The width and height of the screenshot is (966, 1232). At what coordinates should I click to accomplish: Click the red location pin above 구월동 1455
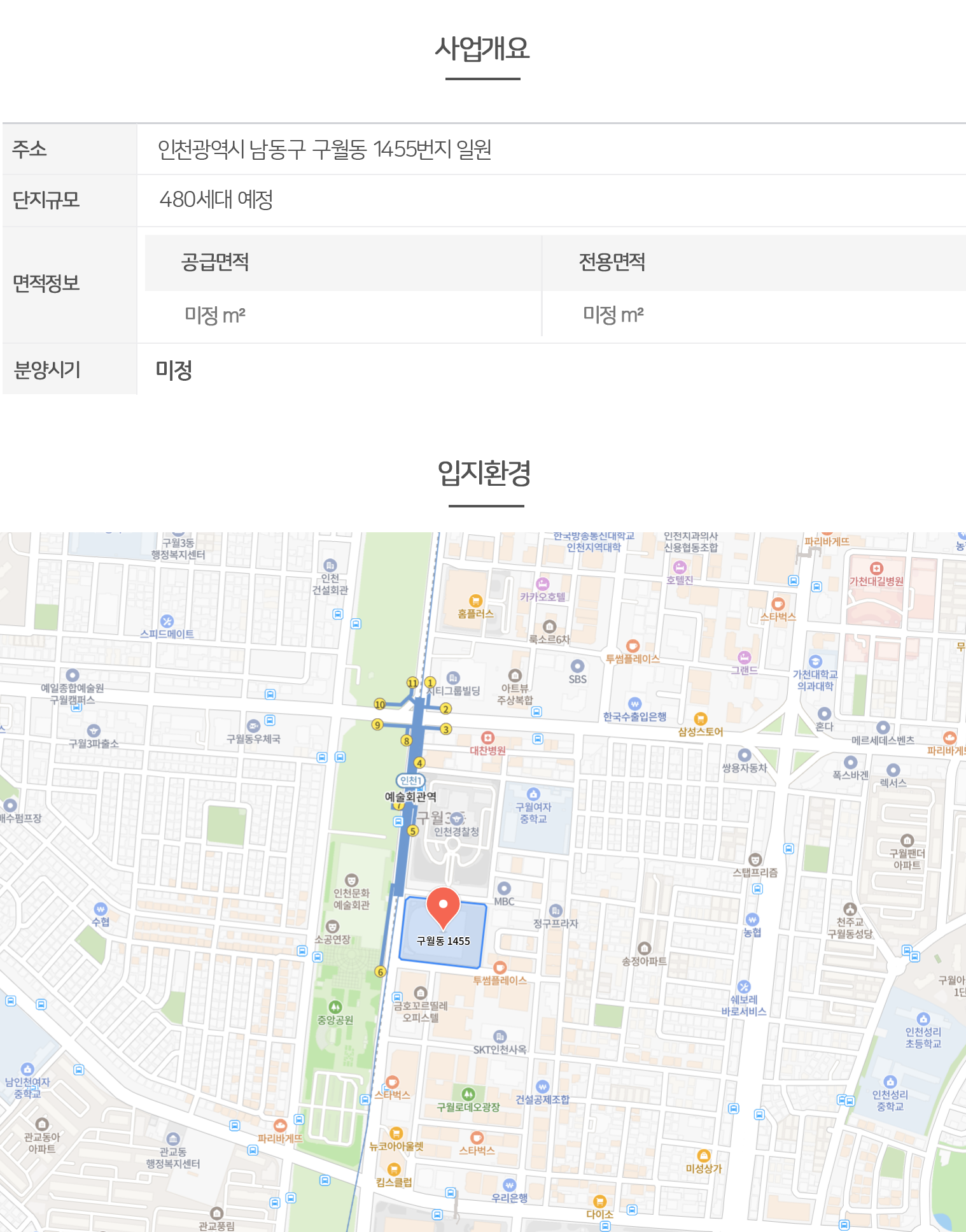[443, 908]
